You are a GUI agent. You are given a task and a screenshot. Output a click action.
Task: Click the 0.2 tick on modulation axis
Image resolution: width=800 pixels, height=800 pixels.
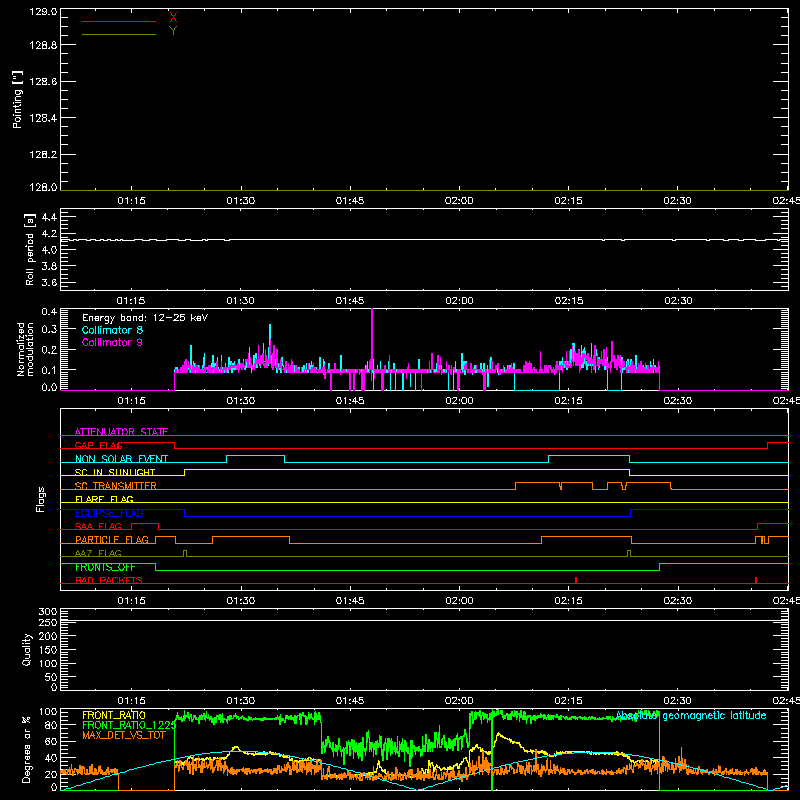coord(49,350)
